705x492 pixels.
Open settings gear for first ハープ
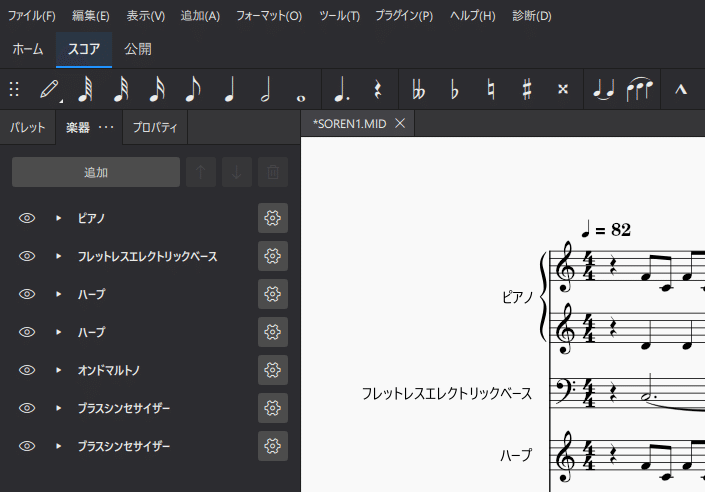point(273,294)
